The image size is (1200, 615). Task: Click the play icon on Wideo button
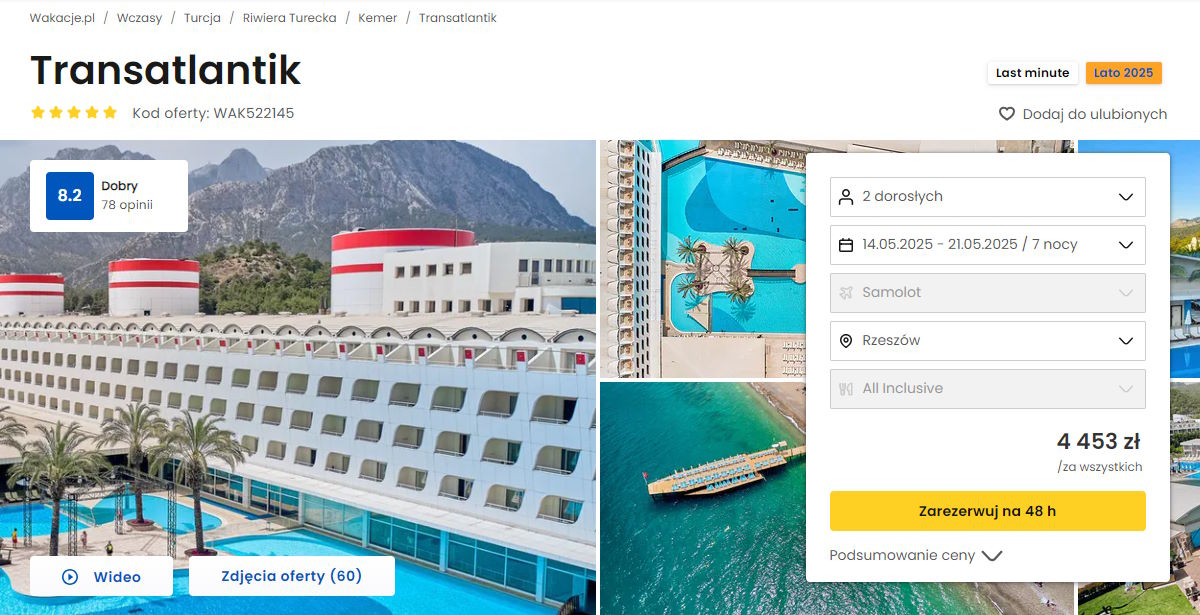coord(70,577)
